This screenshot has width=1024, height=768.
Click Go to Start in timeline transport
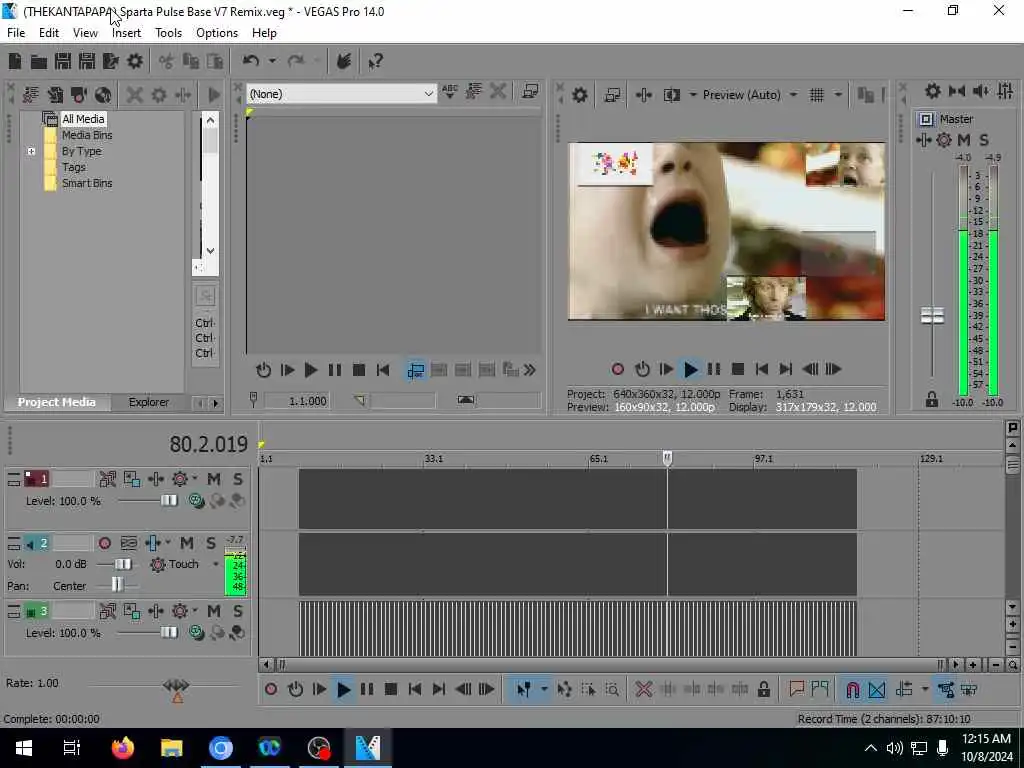(x=415, y=690)
